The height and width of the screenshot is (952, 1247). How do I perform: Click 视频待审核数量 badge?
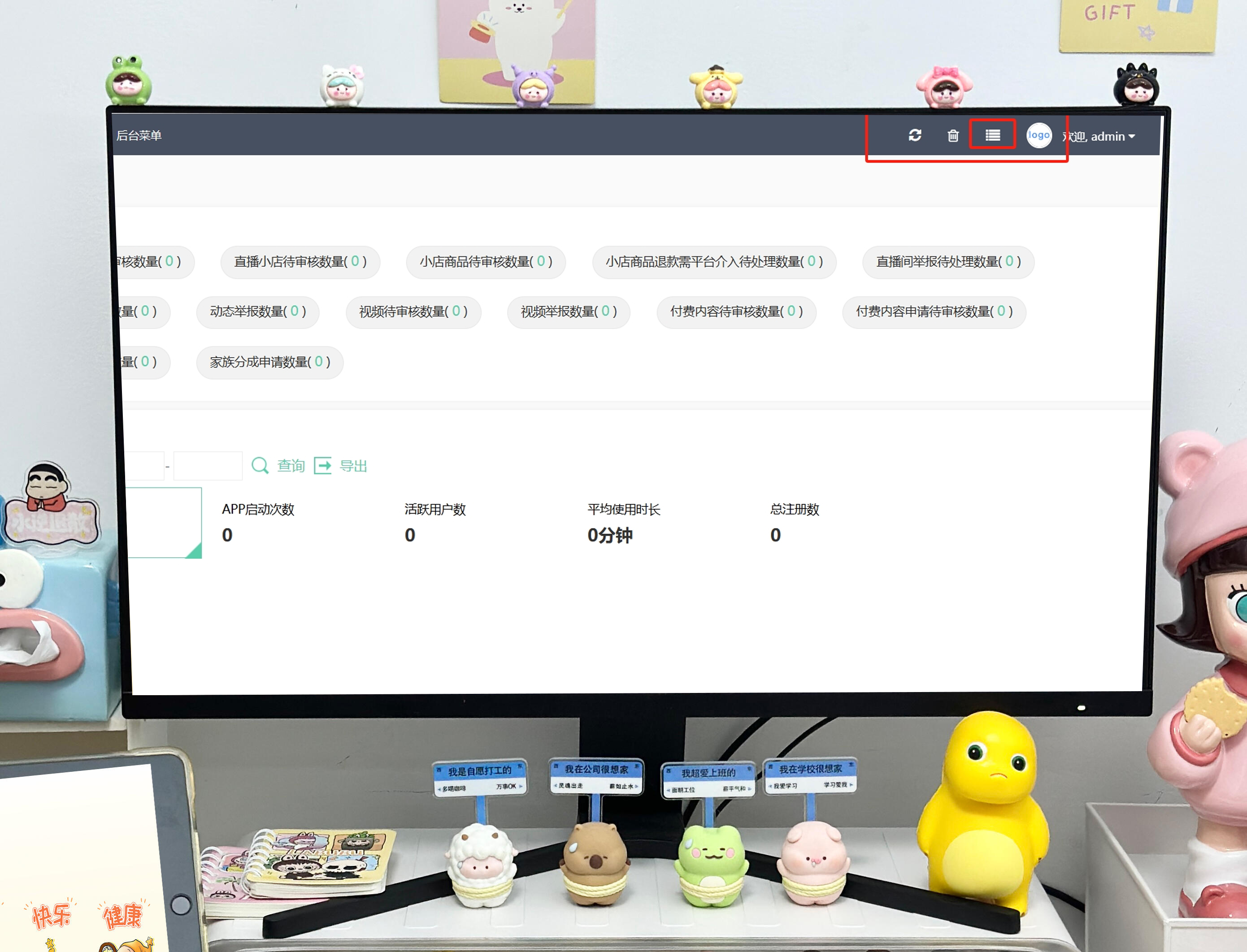[413, 312]
